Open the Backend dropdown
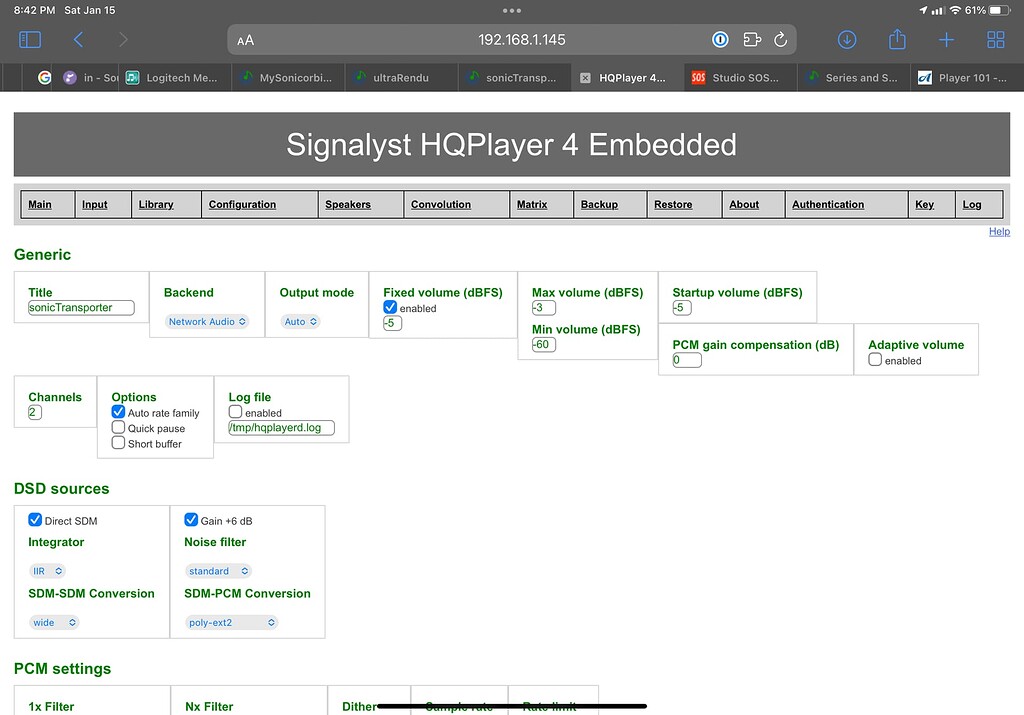This screenshot has height=715, width=1024. click(206, 321)
